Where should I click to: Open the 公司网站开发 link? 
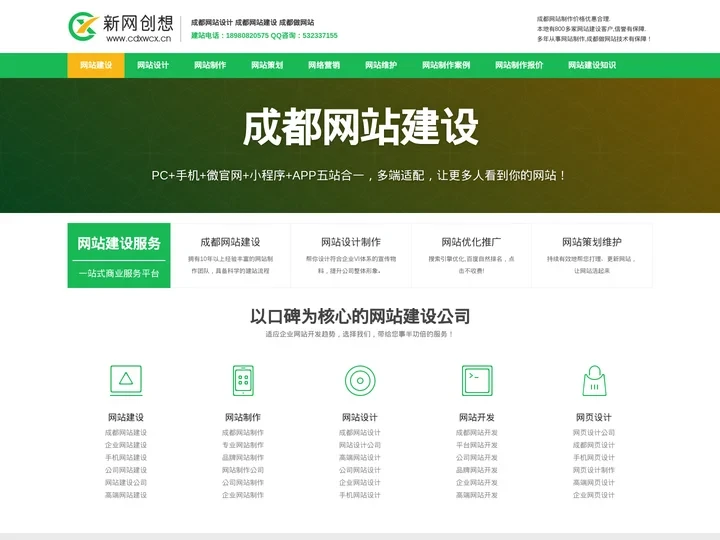(477, 457)
